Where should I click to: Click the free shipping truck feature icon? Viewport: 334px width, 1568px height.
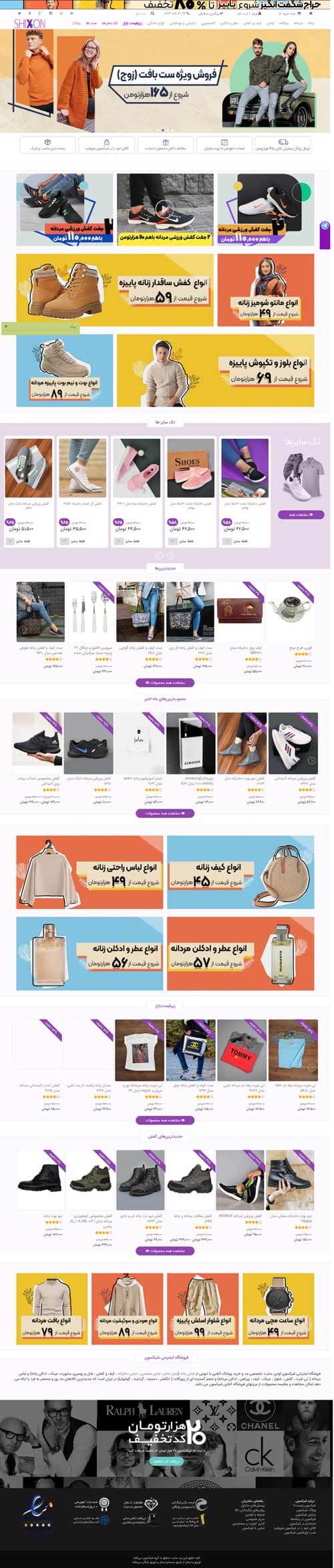click(283, 142)
